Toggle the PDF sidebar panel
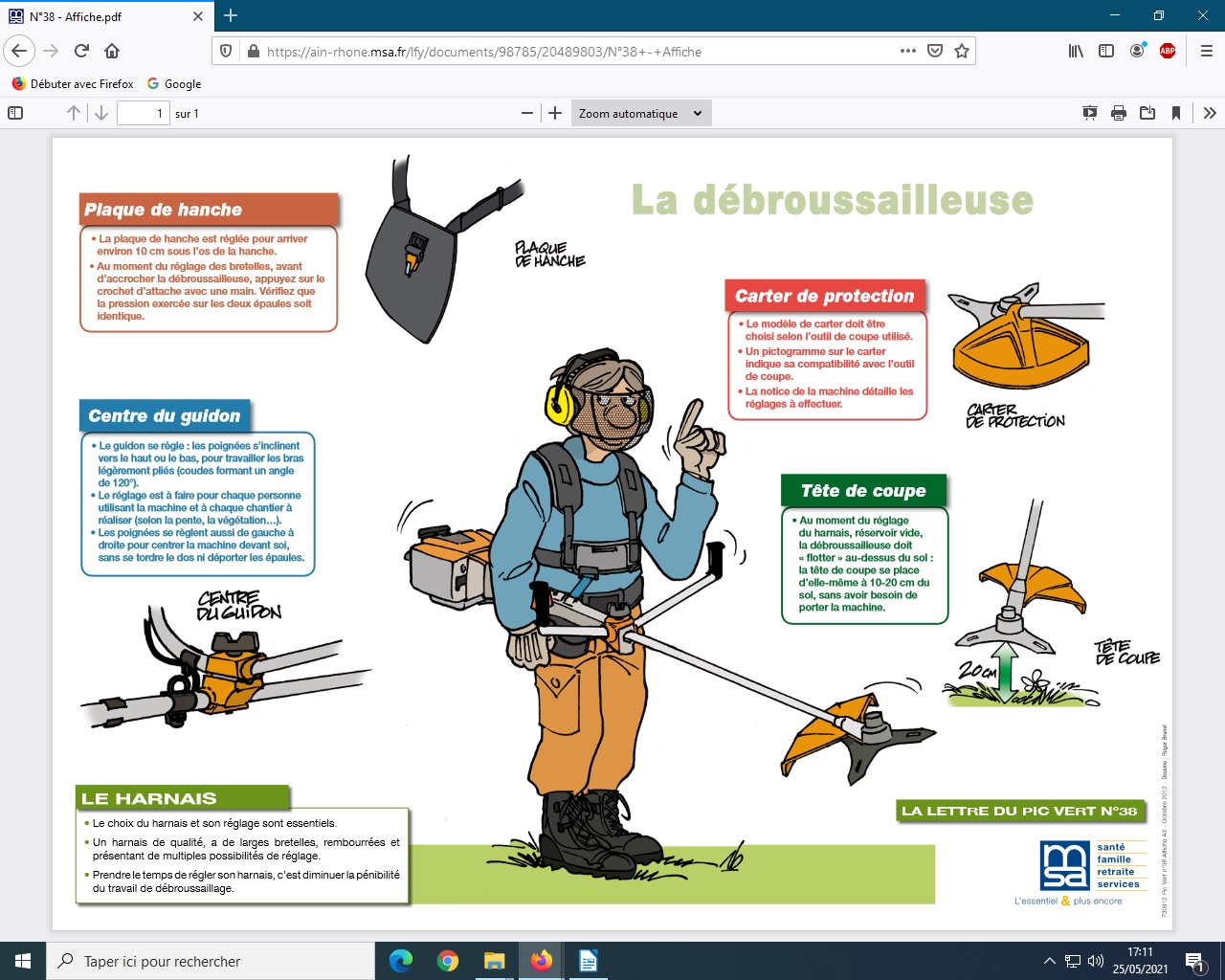Viewport: 1225px width, 980px height. click(x=15, y=113)
